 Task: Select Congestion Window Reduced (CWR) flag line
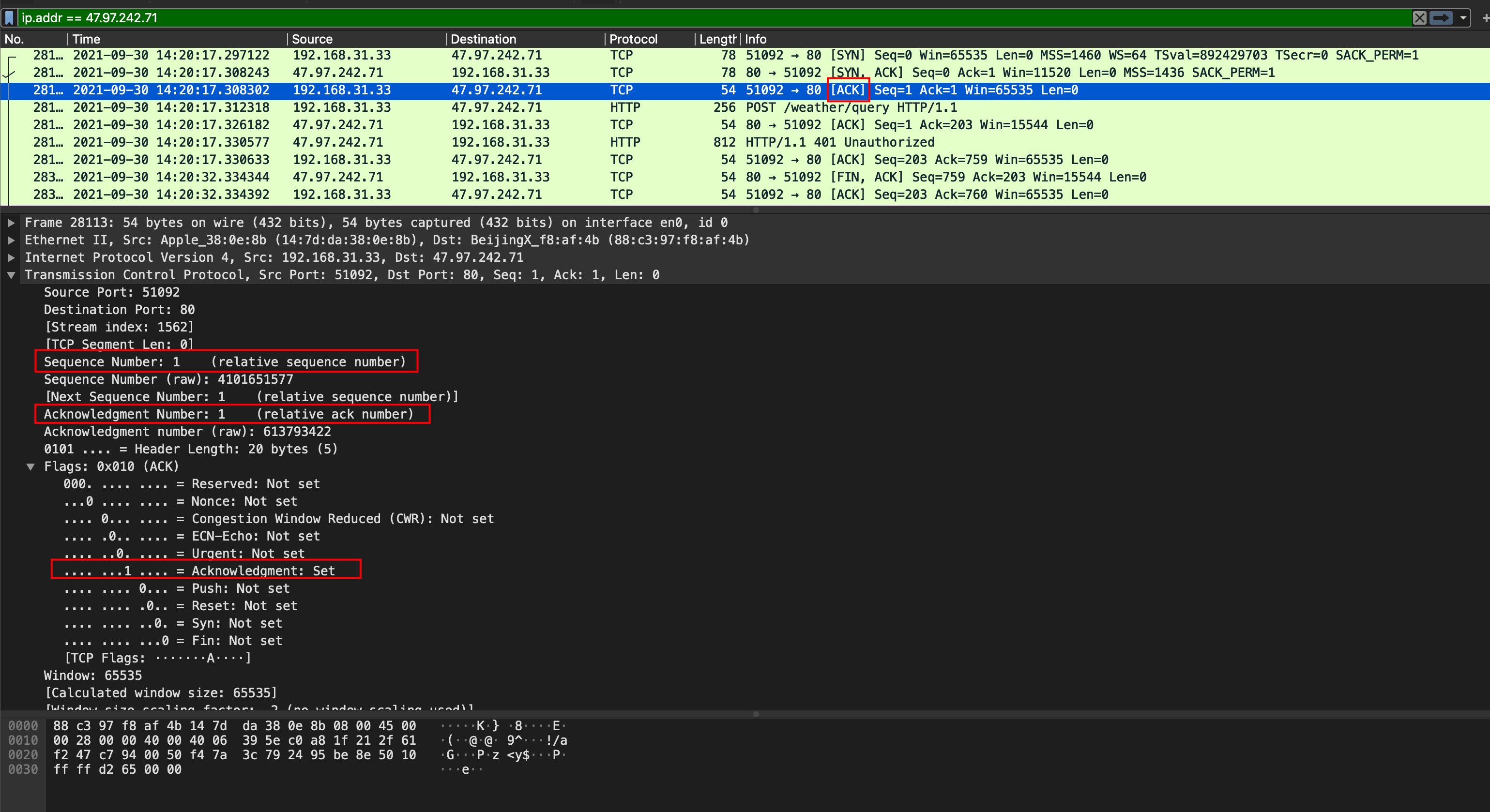click(279, 519)
